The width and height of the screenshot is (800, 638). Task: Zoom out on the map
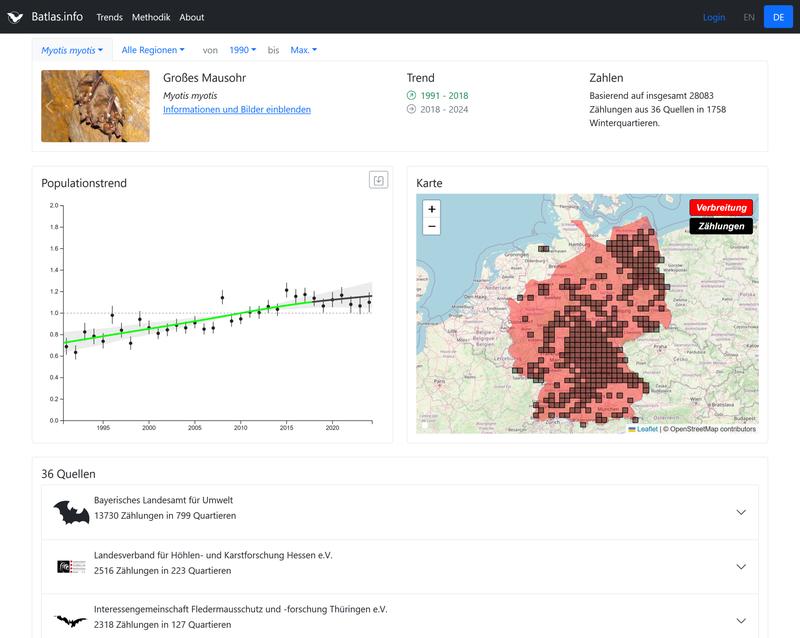(x=432, y=226)
